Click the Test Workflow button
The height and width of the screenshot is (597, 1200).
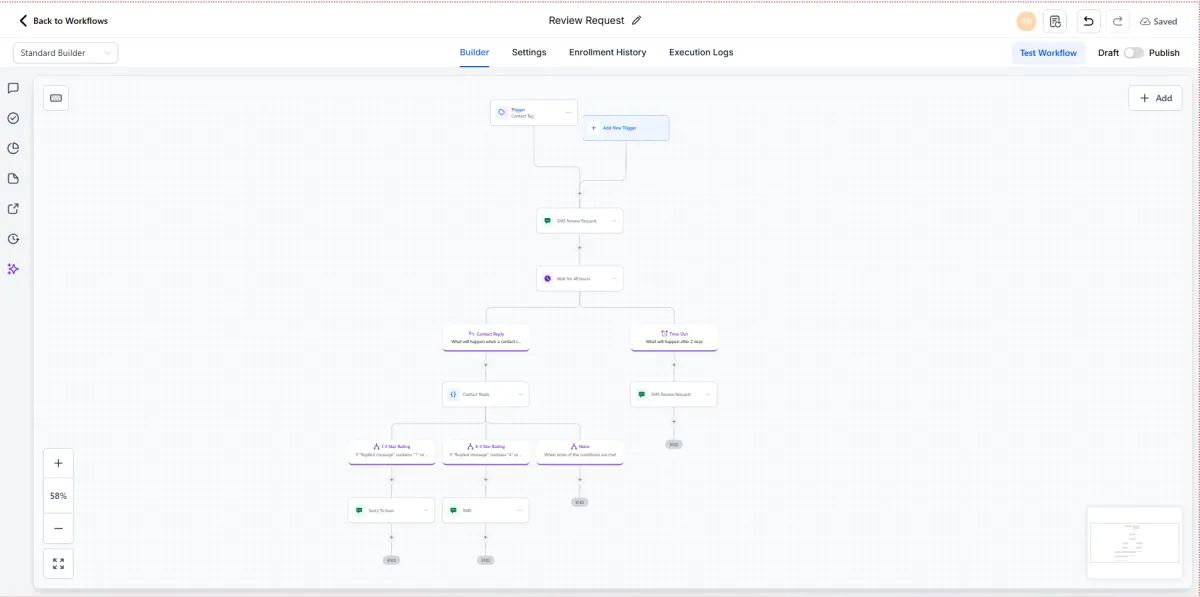point(1048,53)
